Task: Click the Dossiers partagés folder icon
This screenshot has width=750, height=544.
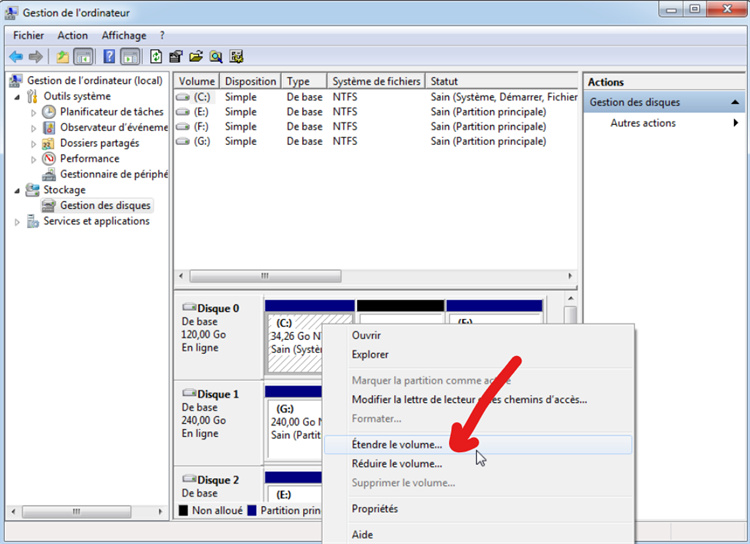Action: pos(48,144)
